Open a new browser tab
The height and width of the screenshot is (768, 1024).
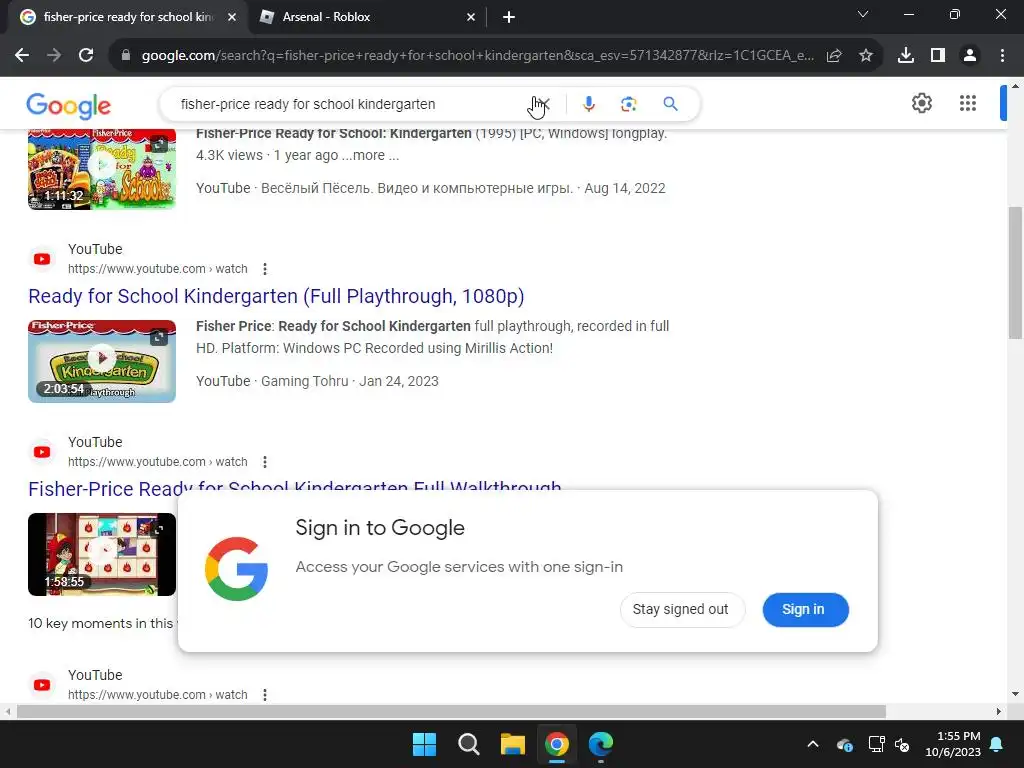[x=509, y=18]
